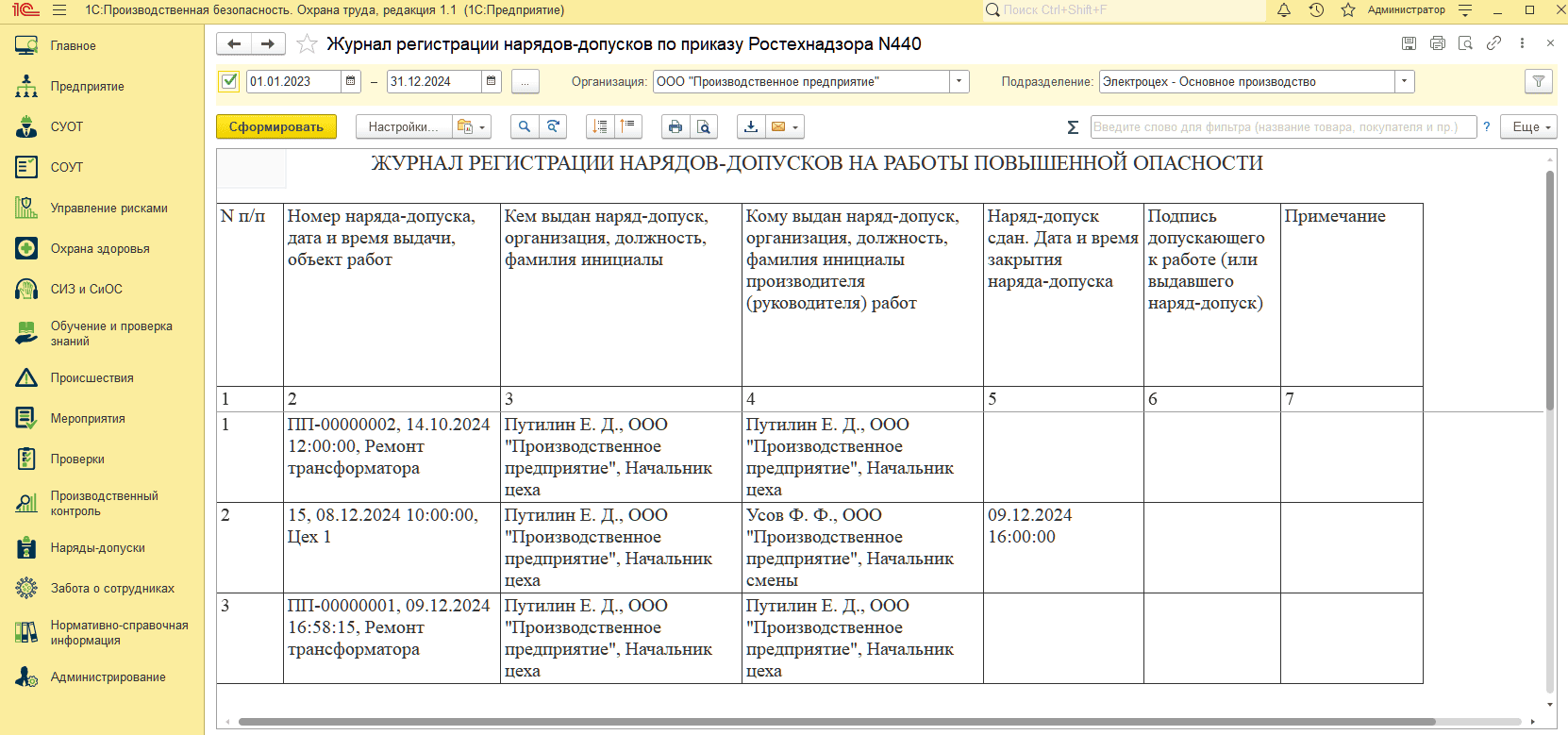The image size is (1568, 735).
Task: Open top-right preview icon with magnifier
Action: click(x=1465, y=43)
